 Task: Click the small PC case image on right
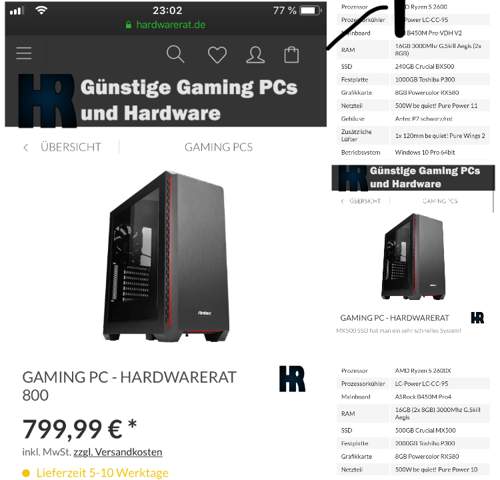click(413, 257)
